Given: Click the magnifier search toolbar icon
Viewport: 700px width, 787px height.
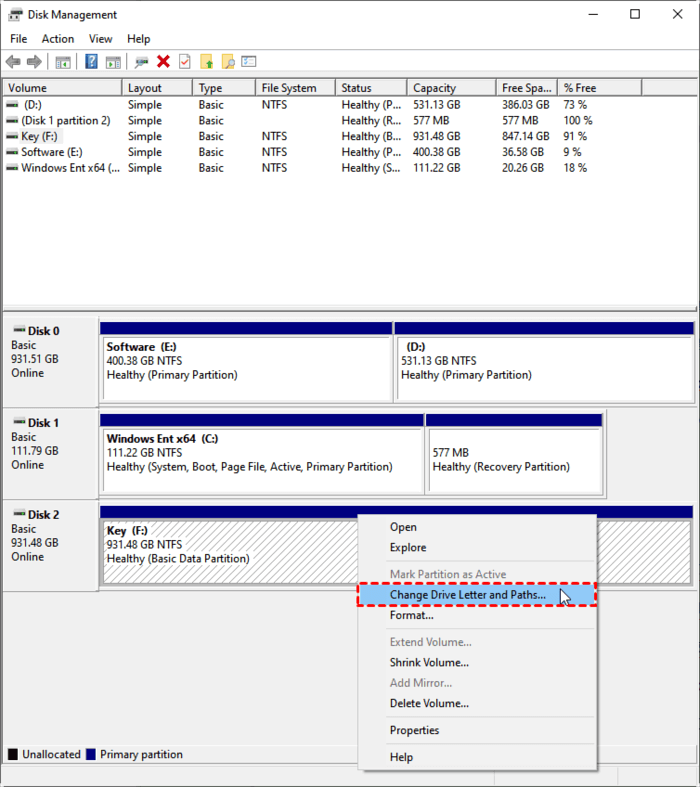Looking at the screenshot, I should tap(228, 62).
